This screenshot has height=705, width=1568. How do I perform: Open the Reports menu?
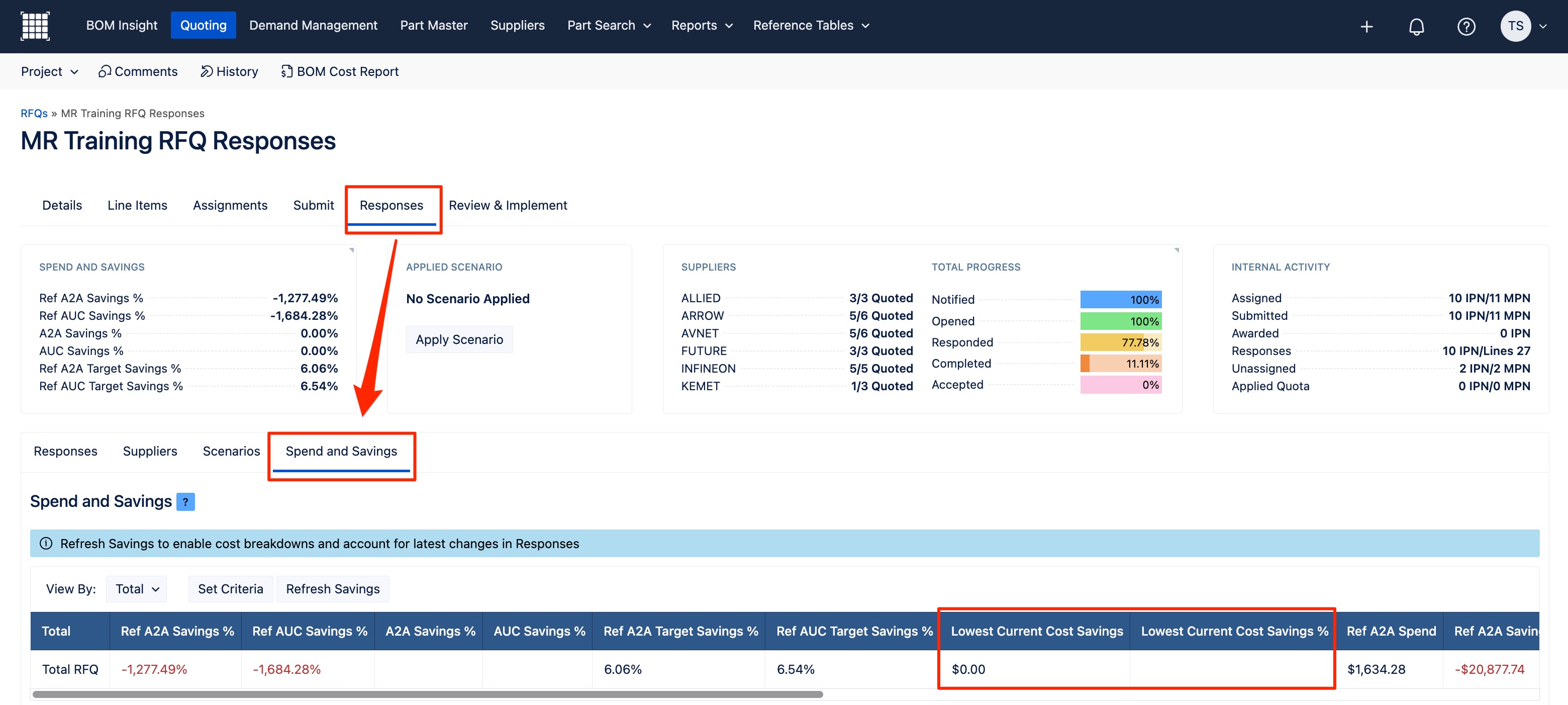tap(702, 26)
